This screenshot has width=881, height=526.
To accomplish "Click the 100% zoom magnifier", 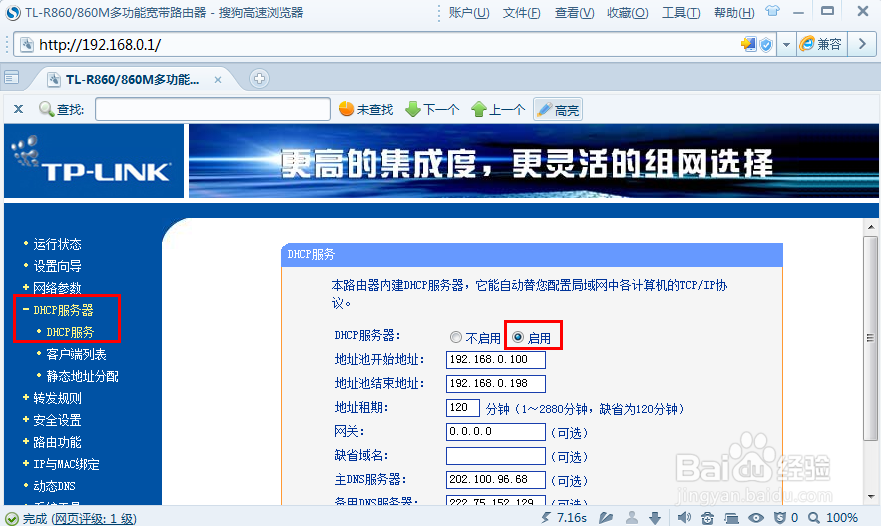I will point(814,518).
